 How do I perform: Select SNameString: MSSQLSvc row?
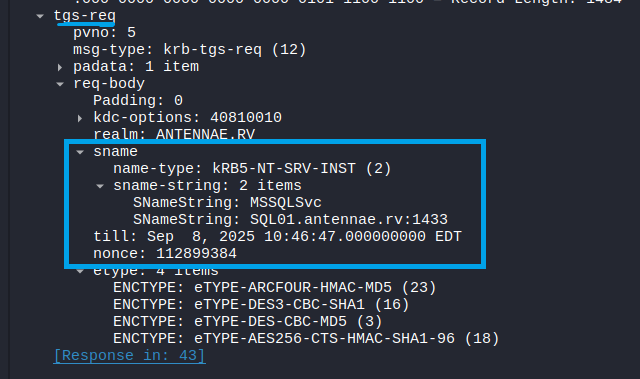click(227, 202)
